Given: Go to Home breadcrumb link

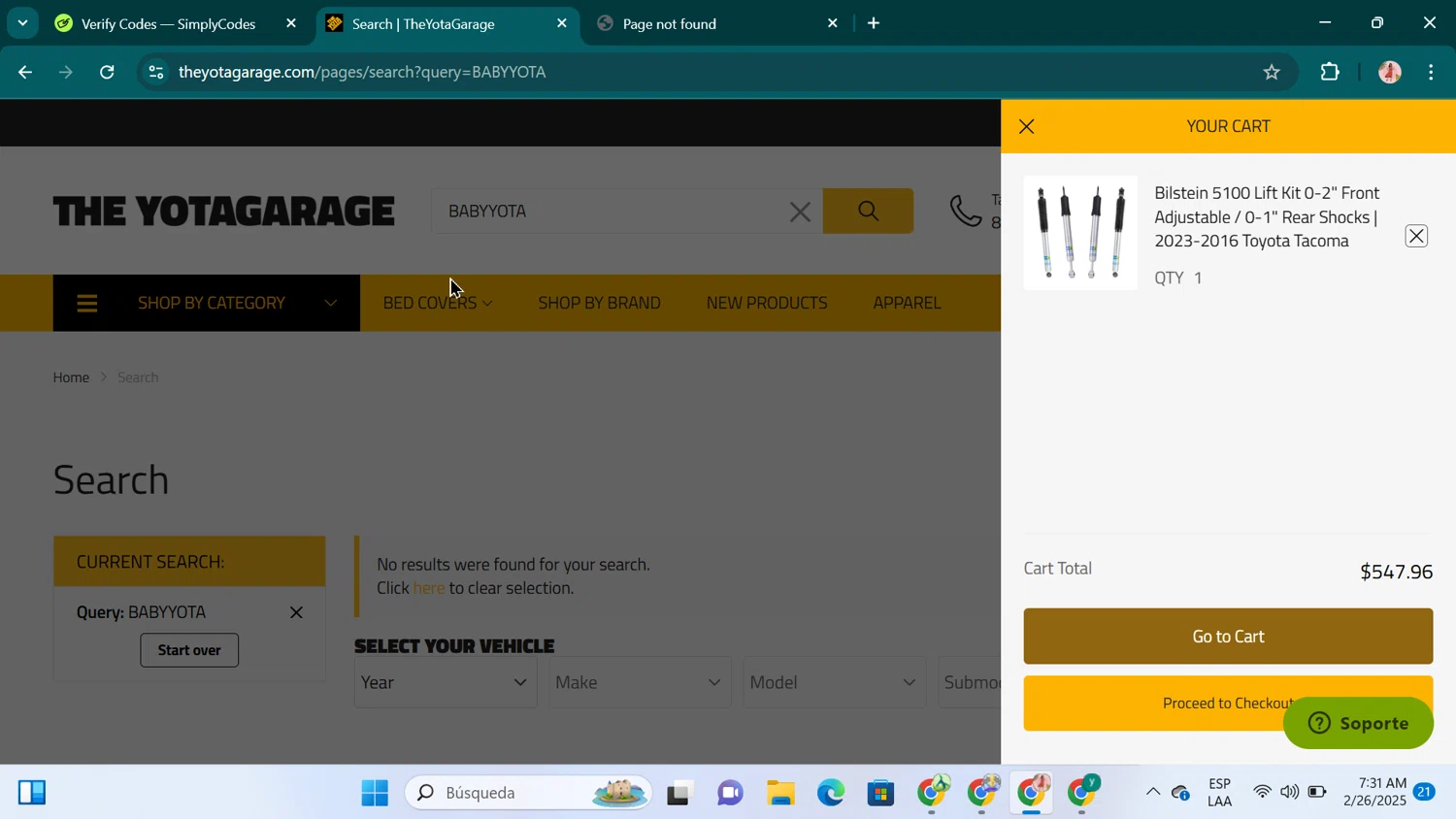Looking at the screenshot, I should pos(71,377).
